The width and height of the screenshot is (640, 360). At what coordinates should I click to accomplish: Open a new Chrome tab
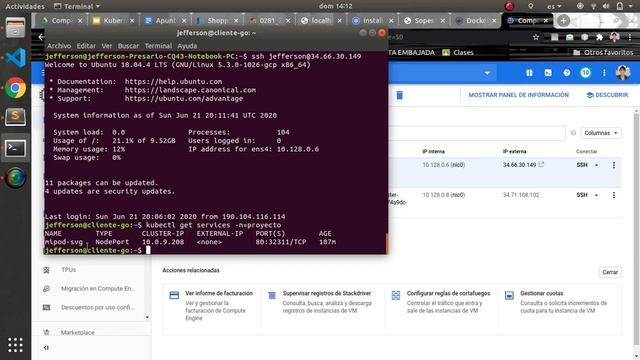pyautogui.click(x=563, y=20)
